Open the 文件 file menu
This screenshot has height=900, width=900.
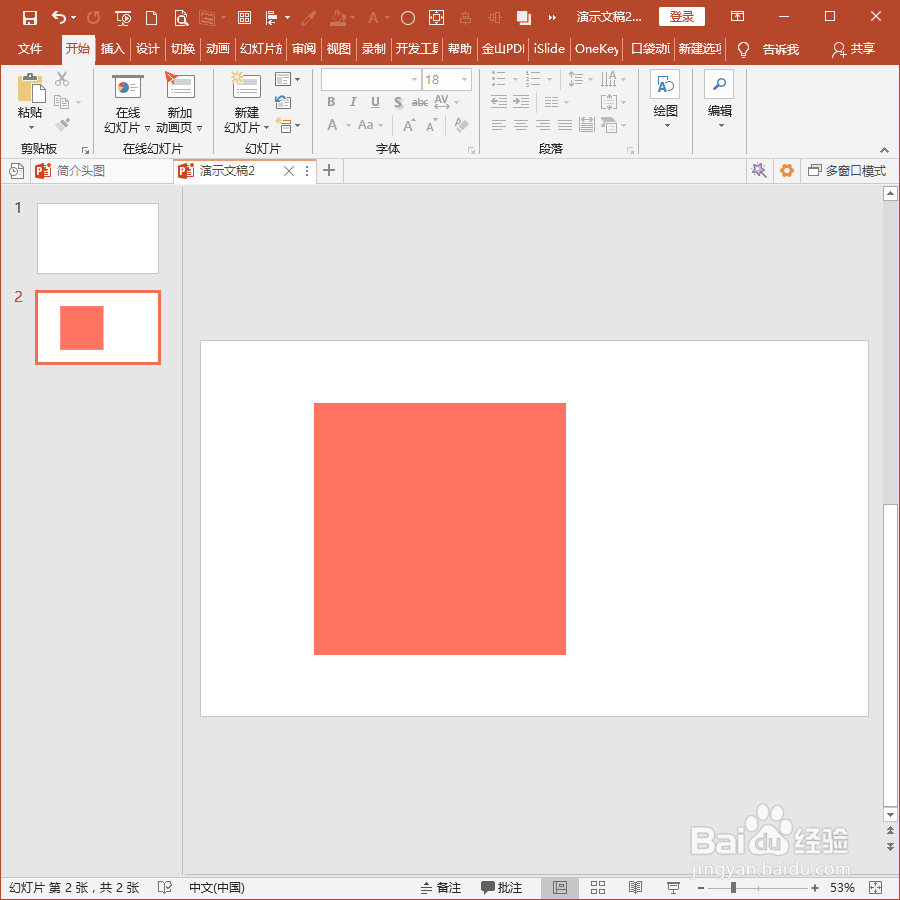[30, 49]
